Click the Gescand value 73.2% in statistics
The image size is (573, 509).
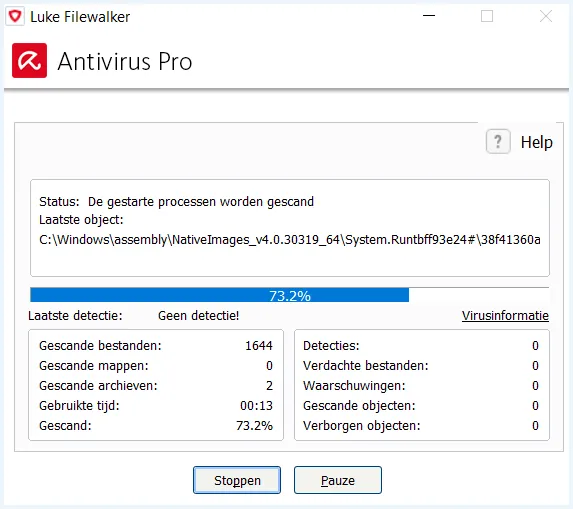click(254, 426)
